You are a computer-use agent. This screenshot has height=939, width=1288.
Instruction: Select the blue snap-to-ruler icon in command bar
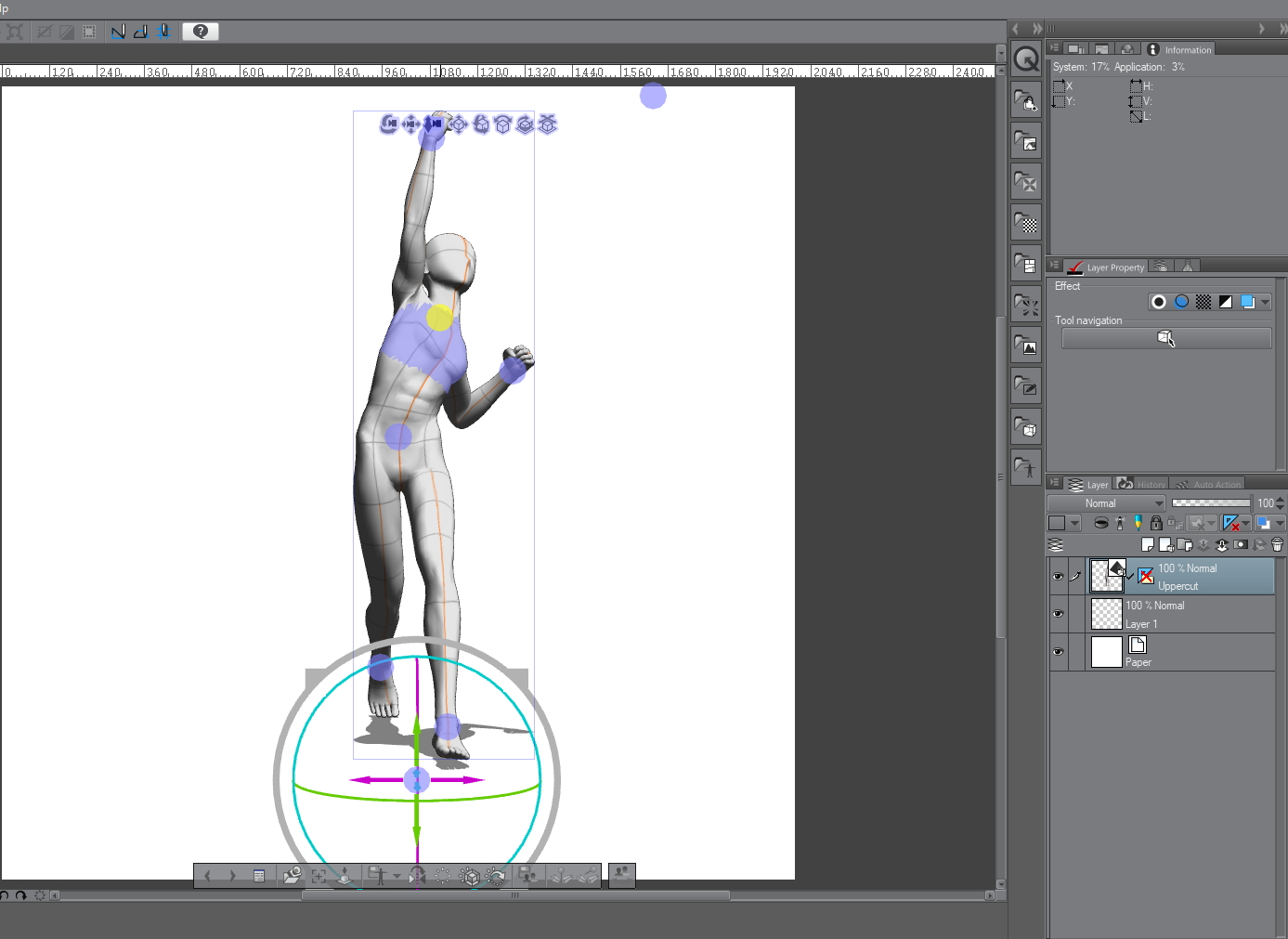118,32
